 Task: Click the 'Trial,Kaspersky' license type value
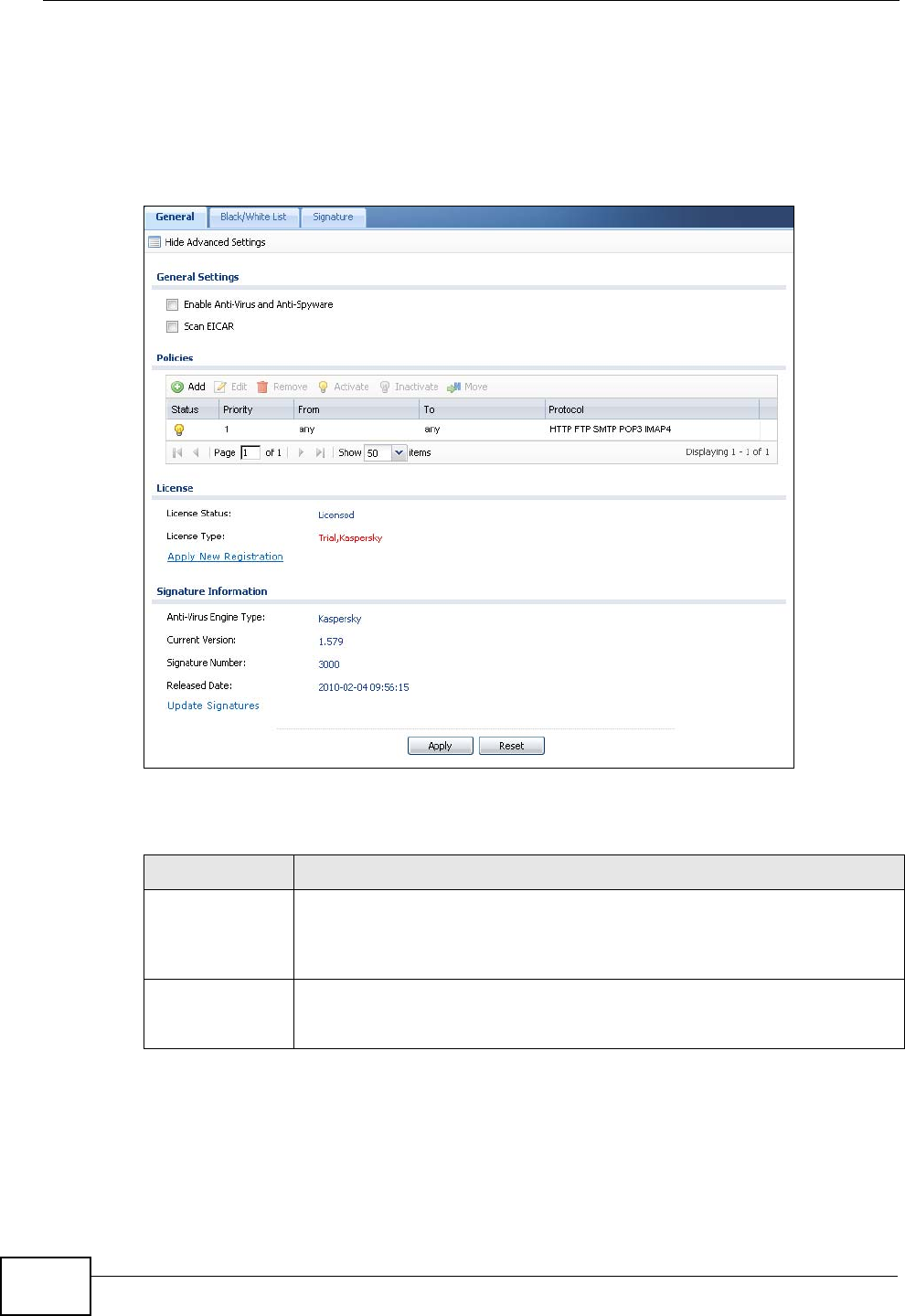point(350,538)
